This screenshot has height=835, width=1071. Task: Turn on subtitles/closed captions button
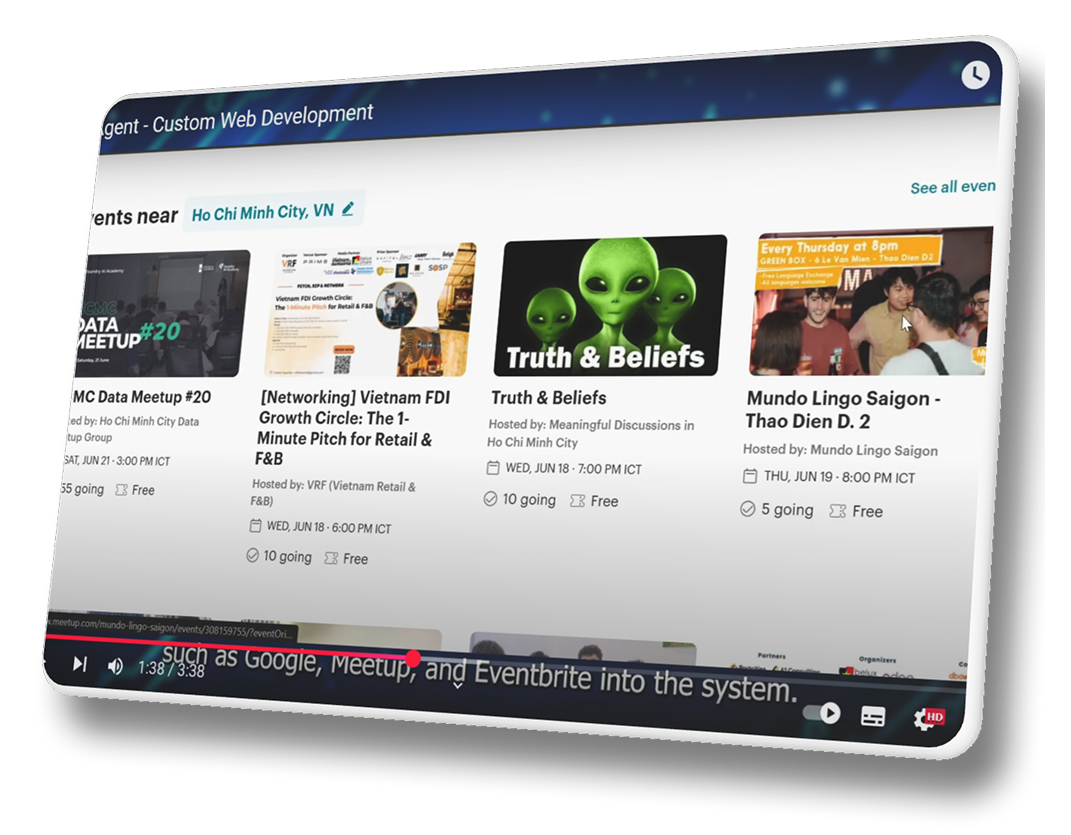tap(872, 717)
